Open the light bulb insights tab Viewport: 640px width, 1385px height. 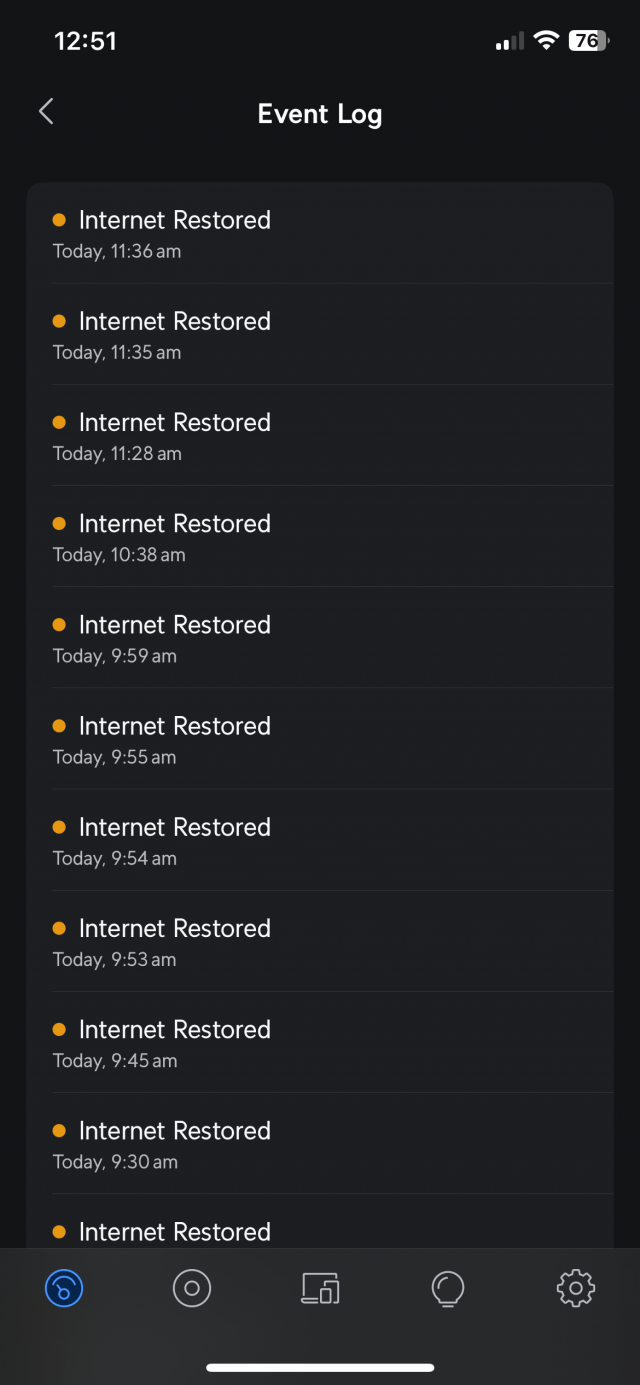(x=448, y=1288)
